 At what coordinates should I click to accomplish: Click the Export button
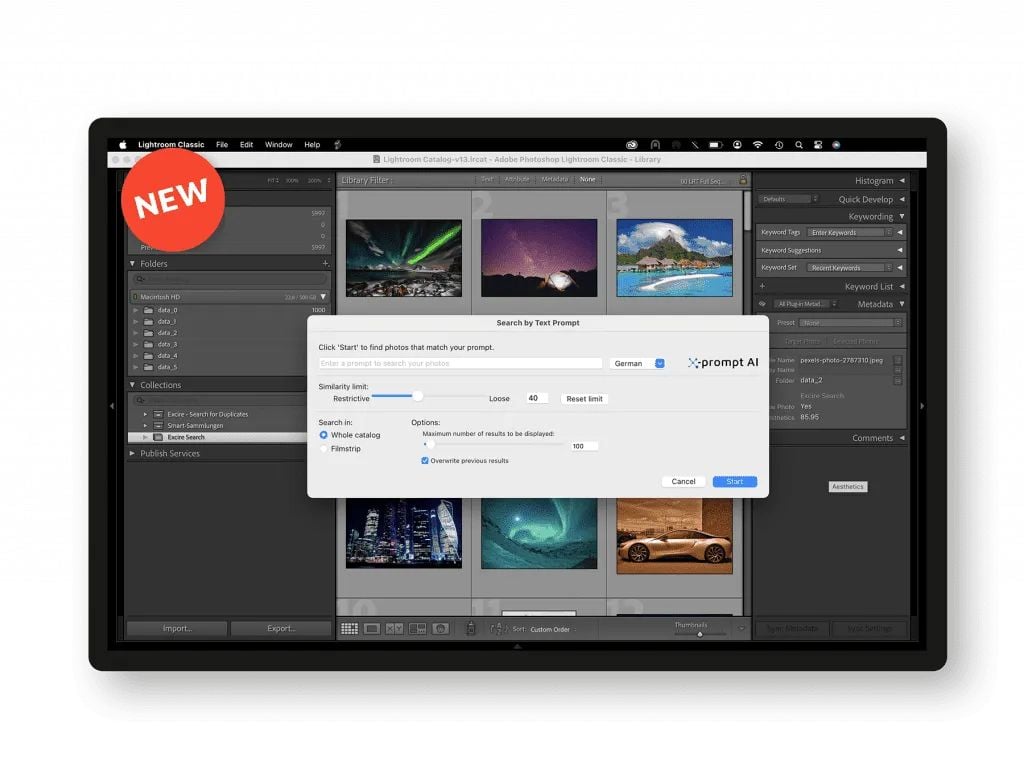click(x=281, y=628)
